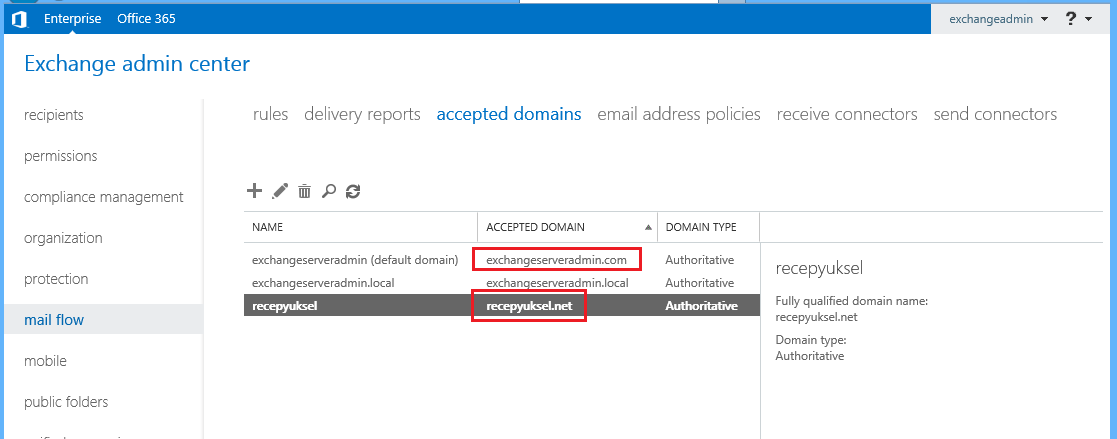The width and height of the screenshot is (1117, 439).
Task: Select exchangeserveradmin (default domain) row
Action: pos(355,260)
